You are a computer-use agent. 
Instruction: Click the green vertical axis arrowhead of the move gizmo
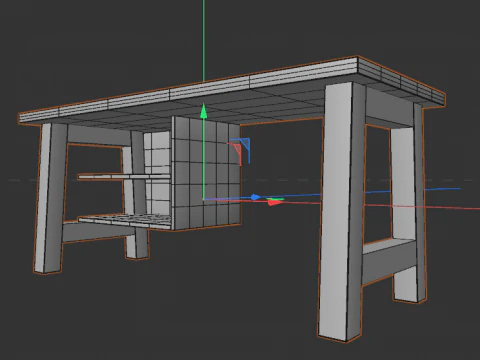[203, 111]
